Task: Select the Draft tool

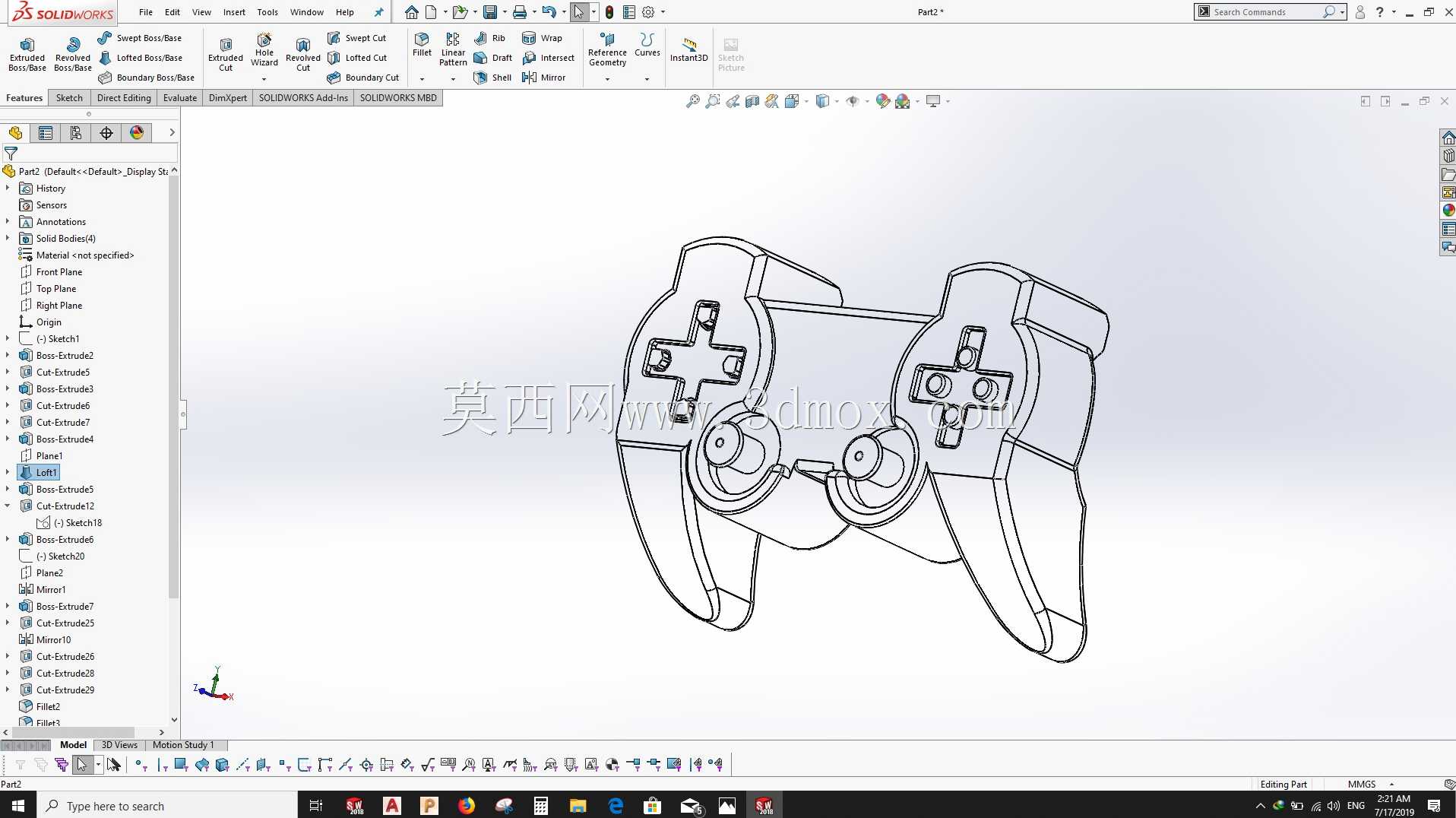Action: (492, 58)
